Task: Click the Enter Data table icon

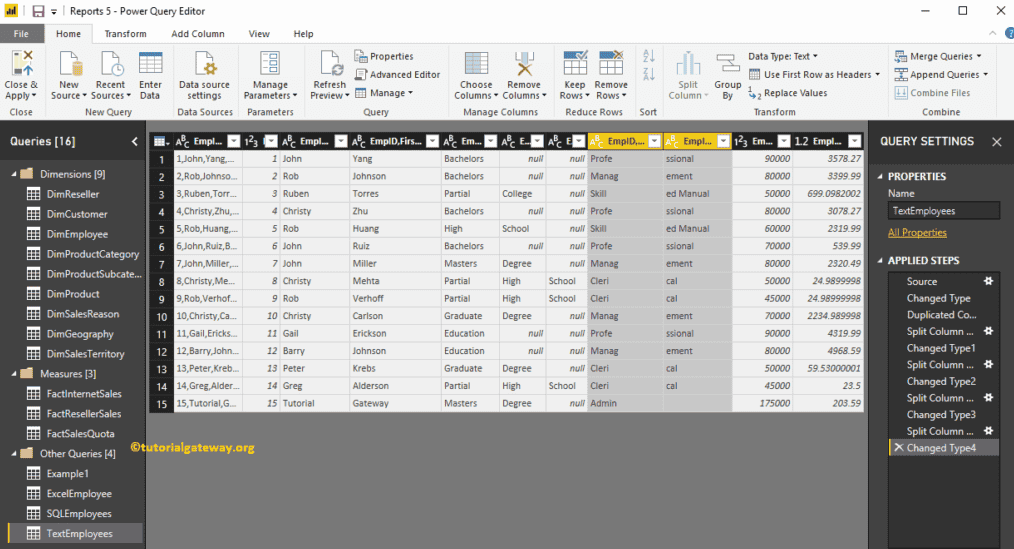Action: [150, 64]
